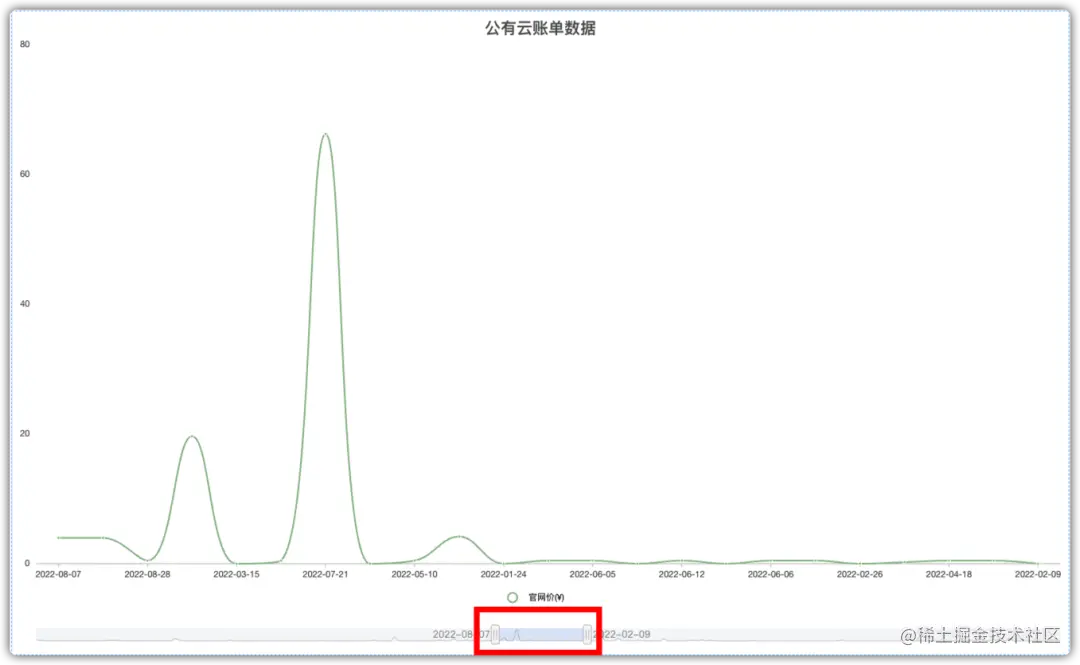
Task: Click x-axis label 2022-02-09
Action: (1038, 574)
